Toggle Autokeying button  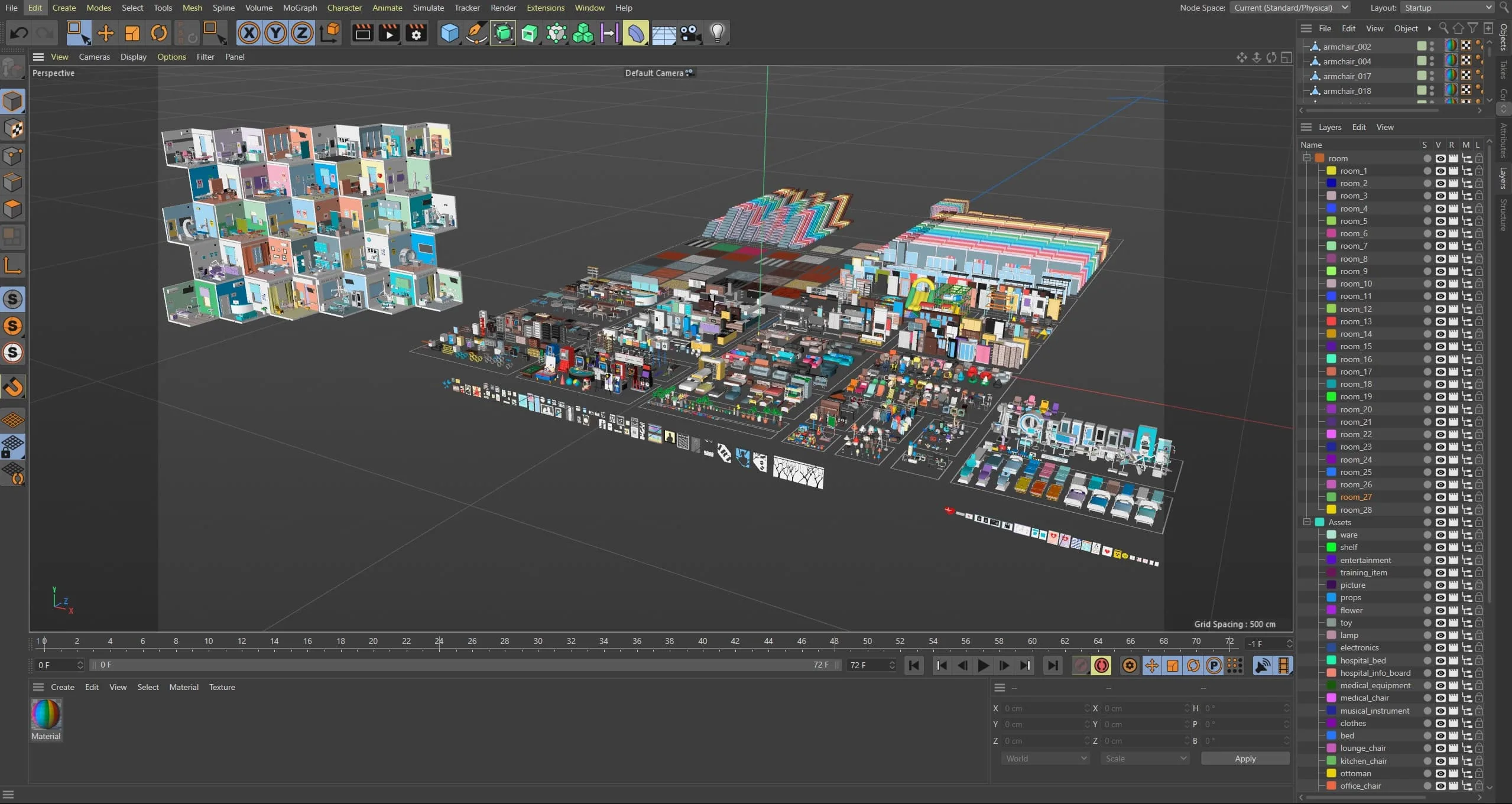(x=1102, y=666)
